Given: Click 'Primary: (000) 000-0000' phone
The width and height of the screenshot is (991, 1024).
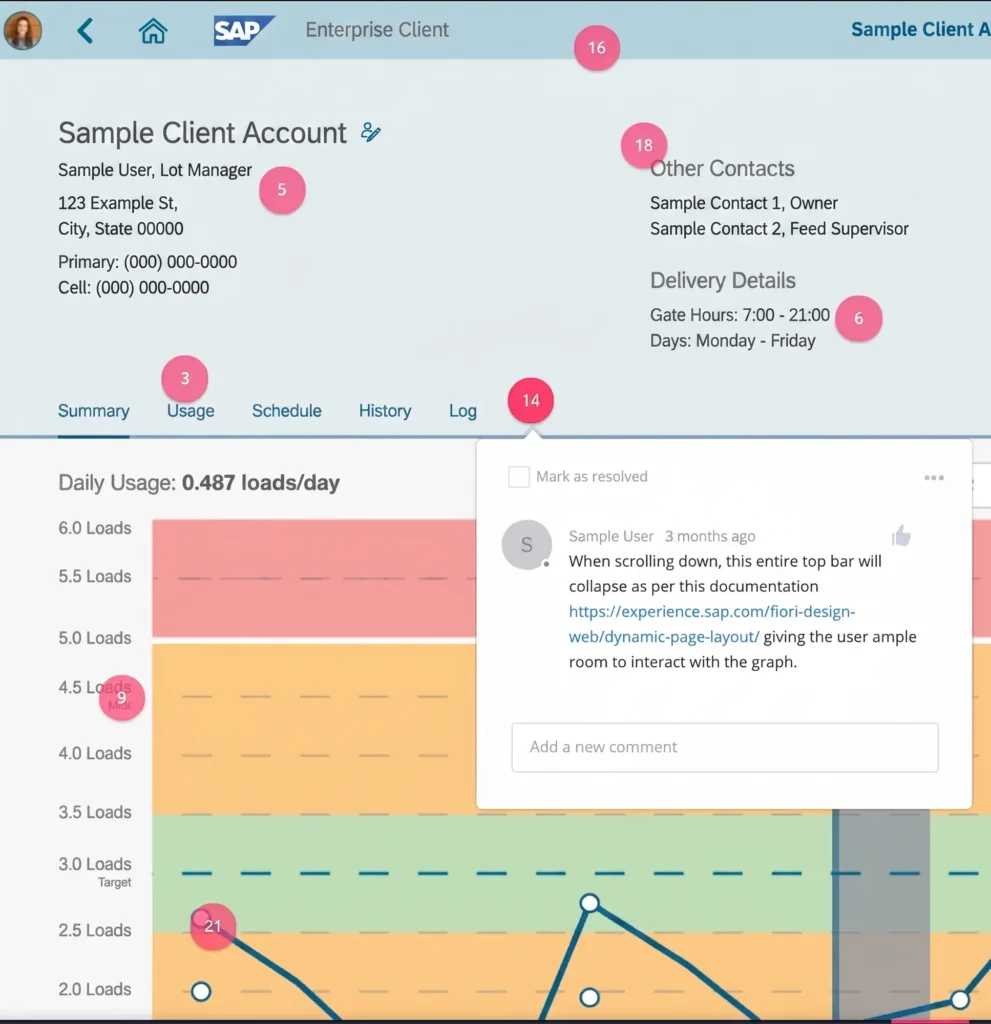Looking at the screenshot, I should tap(148, 262).
